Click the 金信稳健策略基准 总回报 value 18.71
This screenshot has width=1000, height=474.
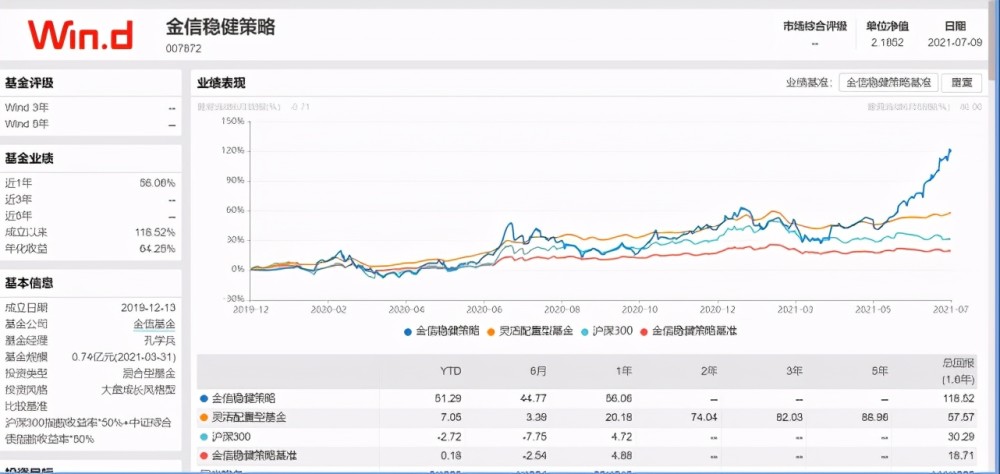(x=962, y=455)
